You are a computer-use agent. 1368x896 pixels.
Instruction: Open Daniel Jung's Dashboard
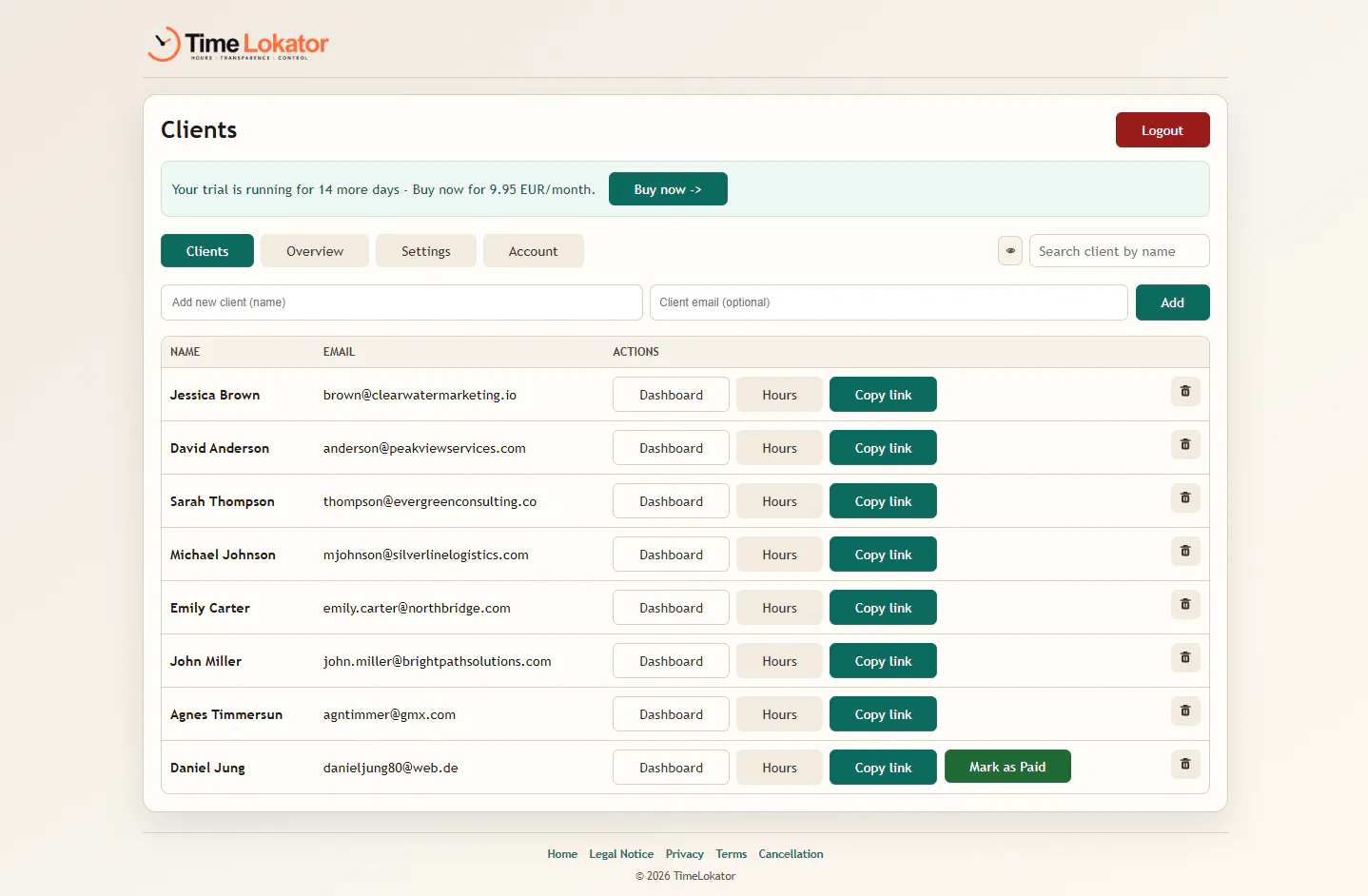point(671,768)
